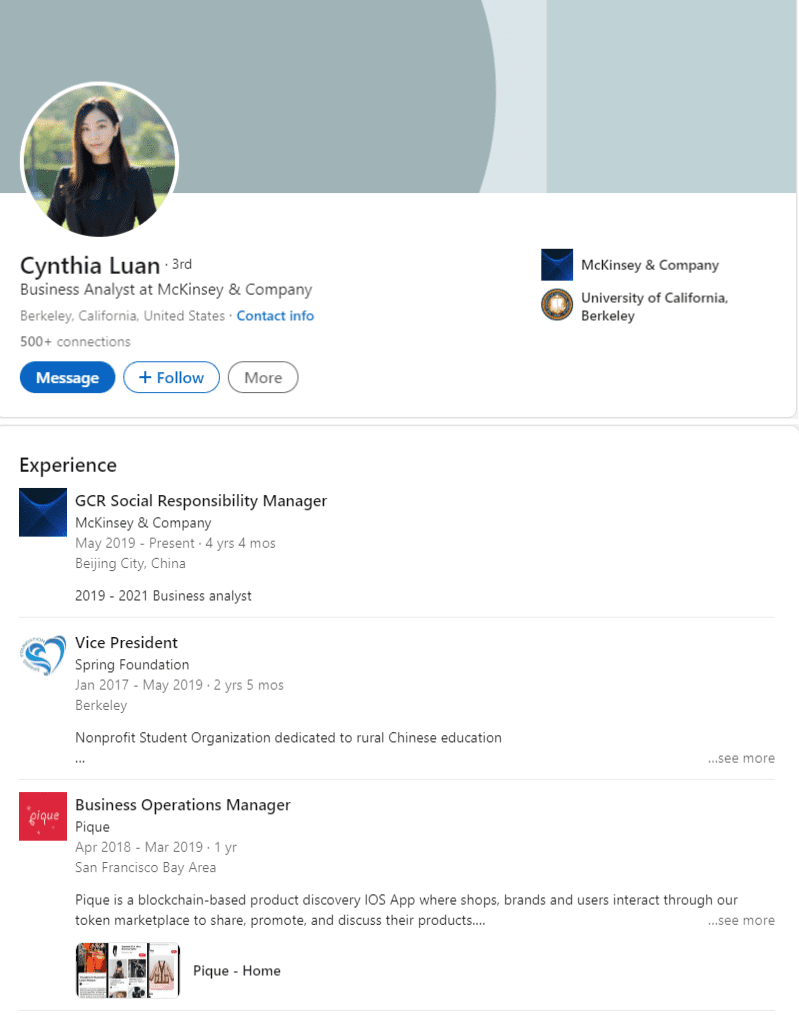Open the McKinsey logo beside GCR Social Responsibility Manager
Viewport: 799px width, 1015px height.
click(x=43, y=512)
